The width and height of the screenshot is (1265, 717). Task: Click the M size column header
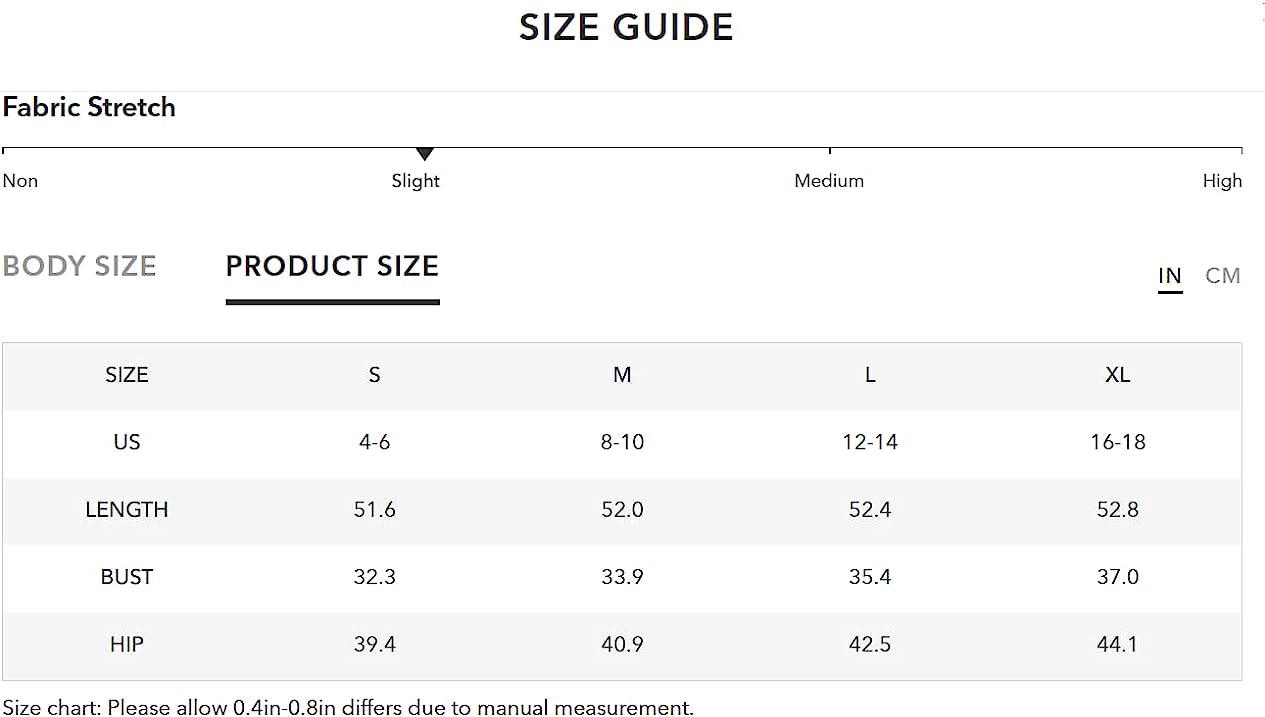pos(622,375)
